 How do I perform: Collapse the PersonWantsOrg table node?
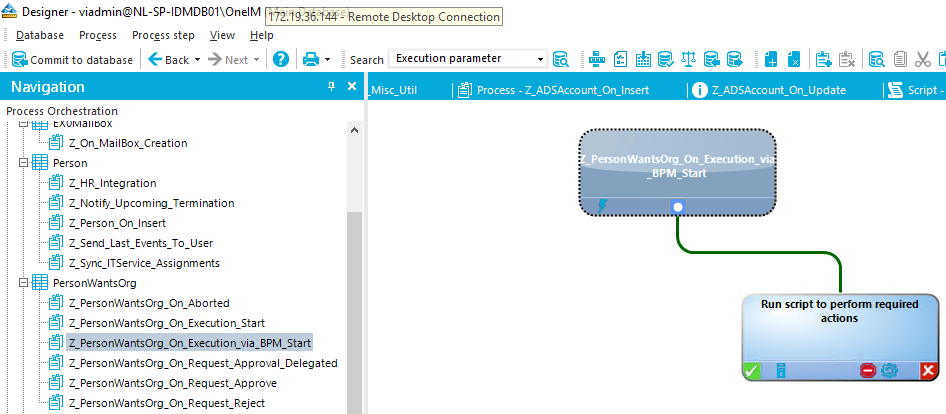(x=24, y=282)
